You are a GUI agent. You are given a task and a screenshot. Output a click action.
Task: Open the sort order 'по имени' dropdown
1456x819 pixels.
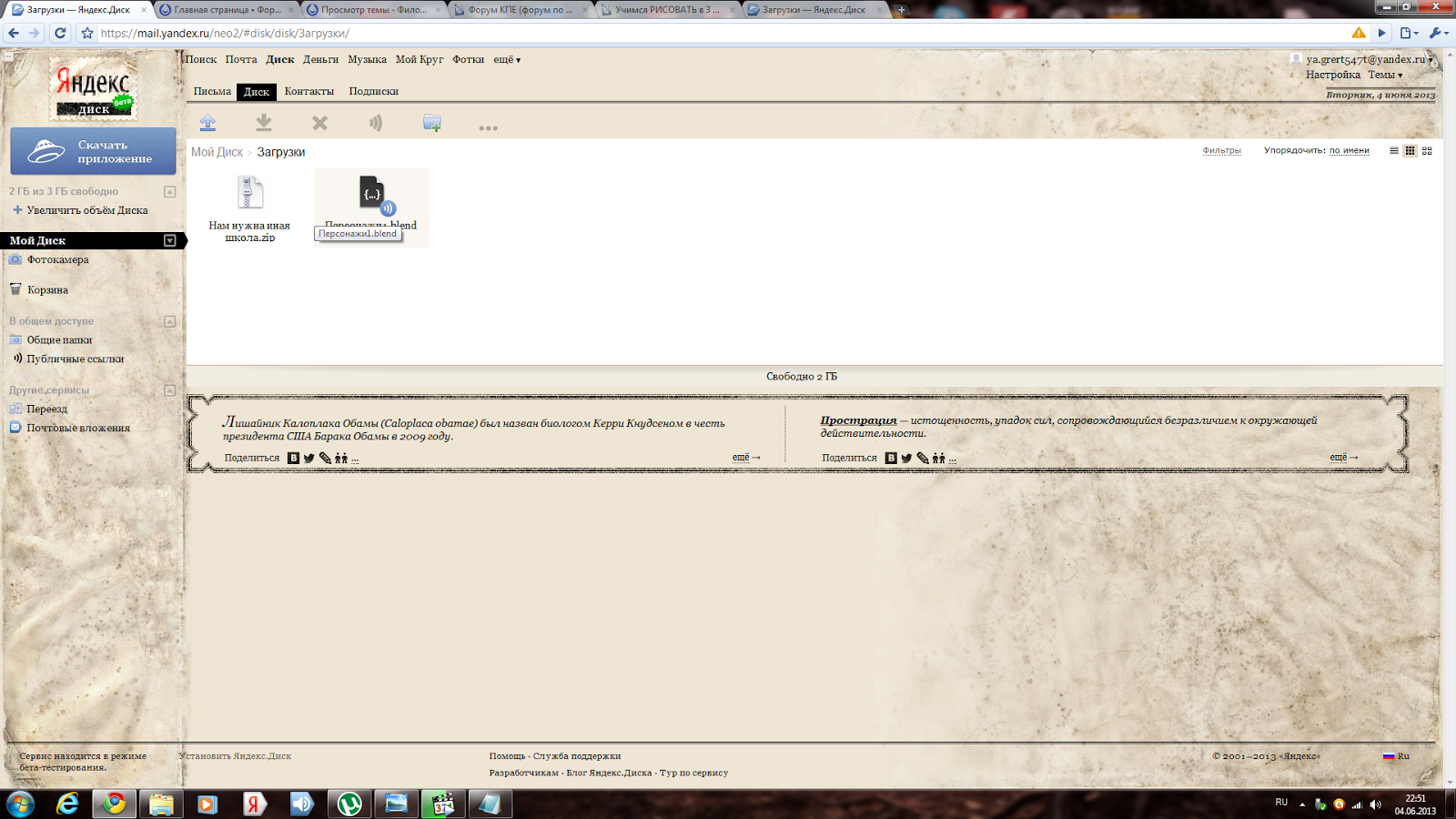(x=1349, y=150)
